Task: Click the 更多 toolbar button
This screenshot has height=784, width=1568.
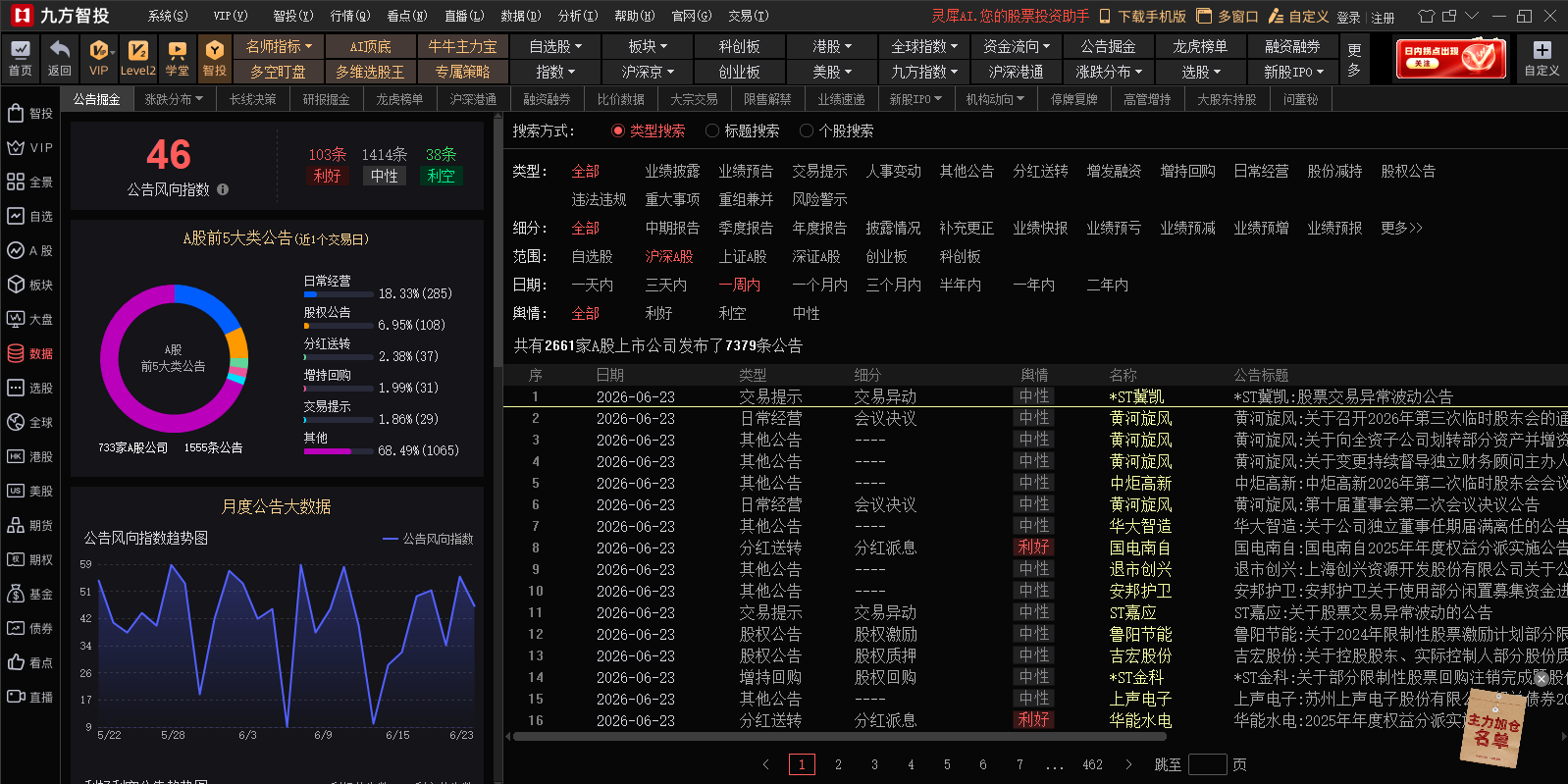Action: pyautogui.click(x=1354, y=59)
